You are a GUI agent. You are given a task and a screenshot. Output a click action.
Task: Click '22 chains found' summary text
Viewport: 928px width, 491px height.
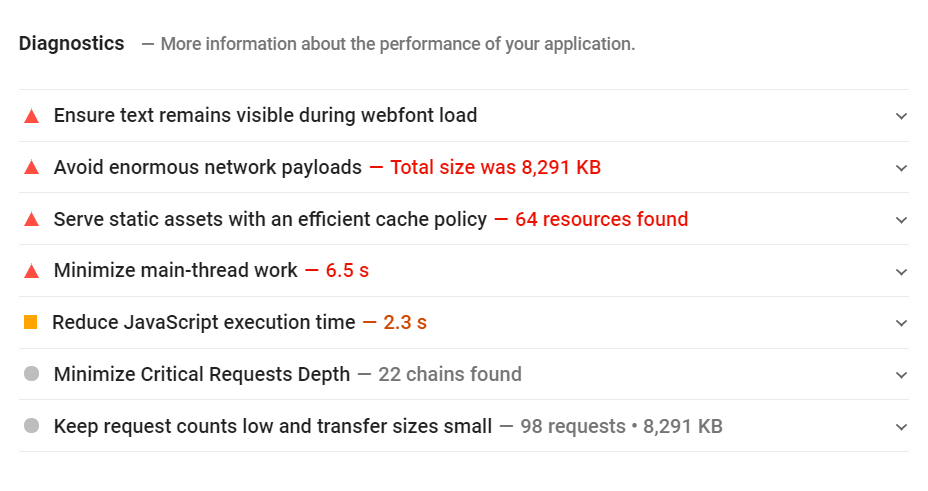450,374
